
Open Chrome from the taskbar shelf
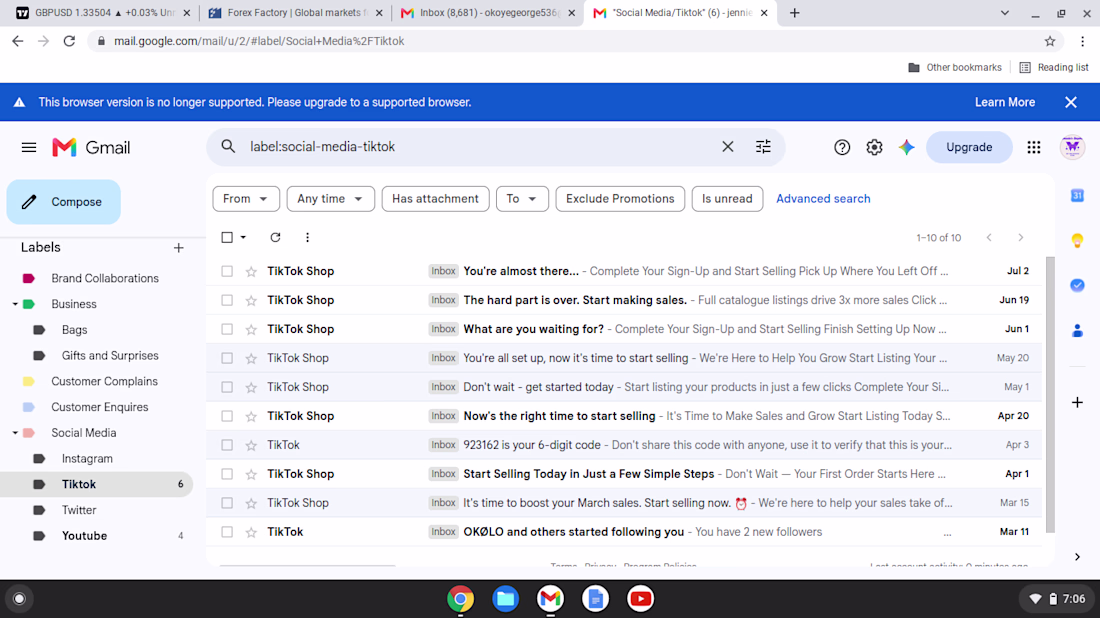pos(460,598)
